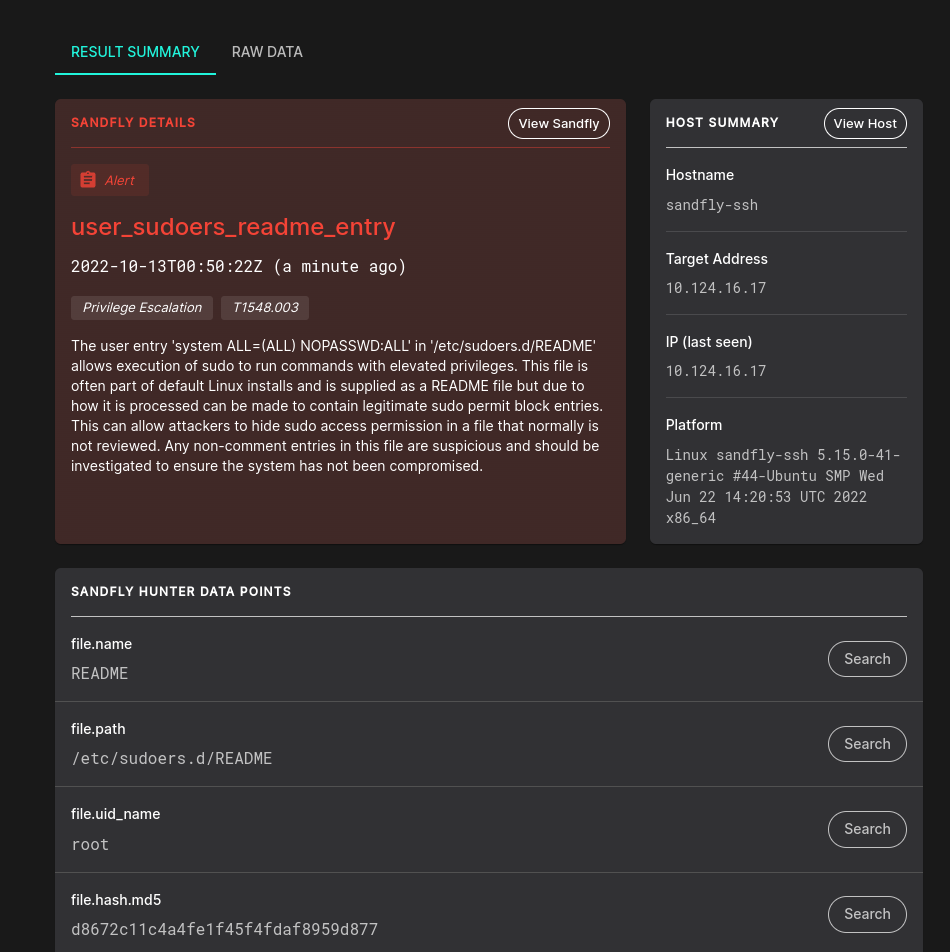Search for the file.hash.md5 value
This screenshot has height=952, width=950.
coord(867,914)
